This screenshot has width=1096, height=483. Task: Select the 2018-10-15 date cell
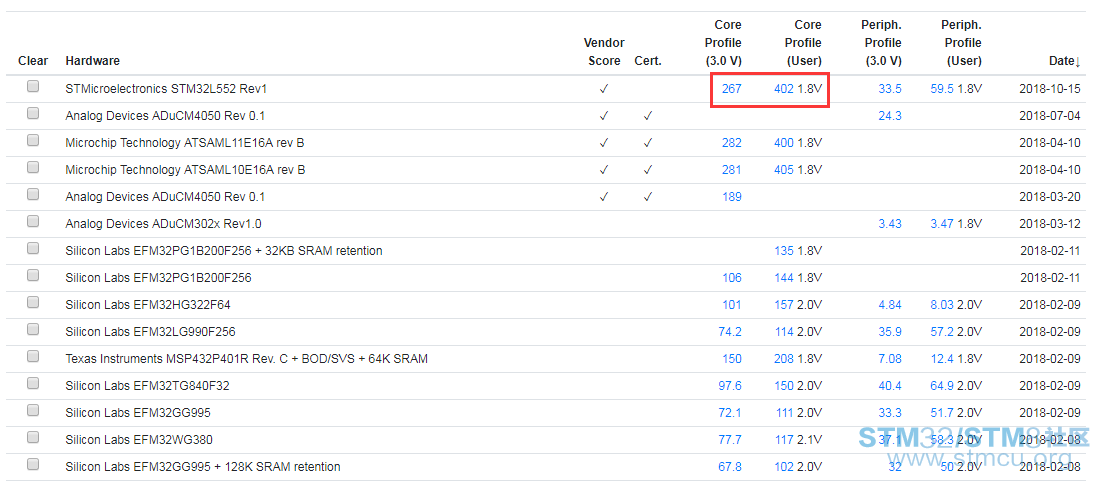pos(1050,89)
